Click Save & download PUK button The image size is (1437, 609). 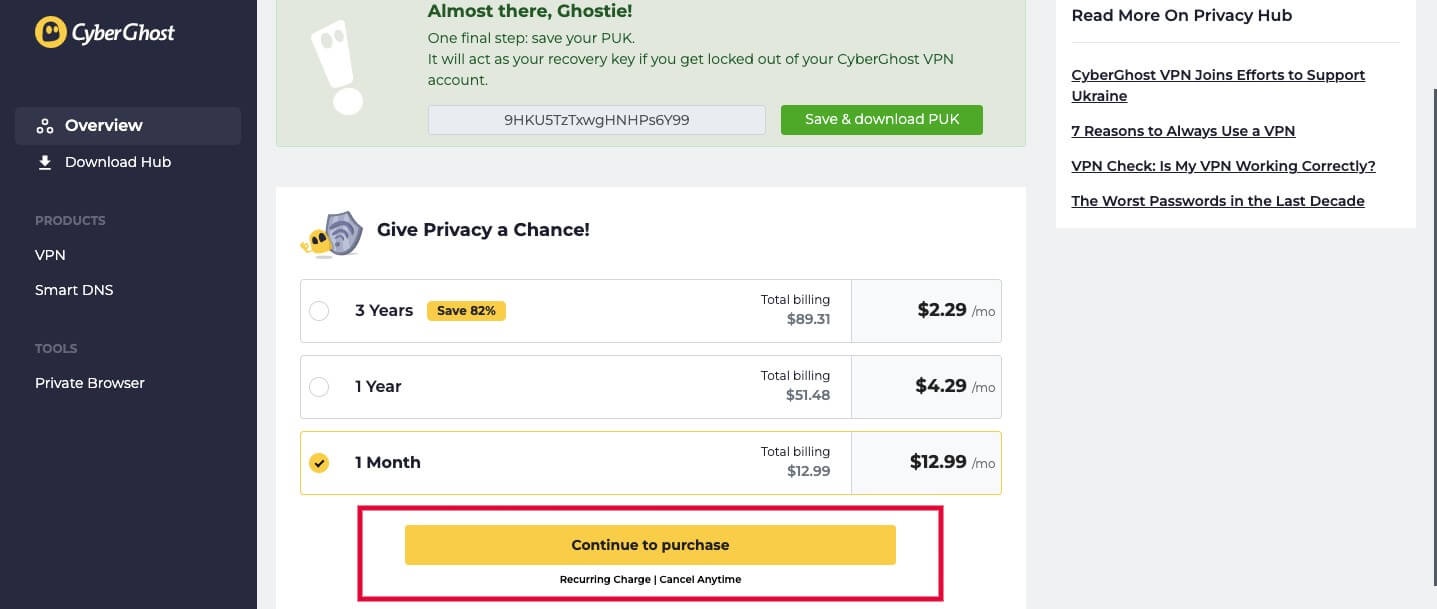(882, 119)
